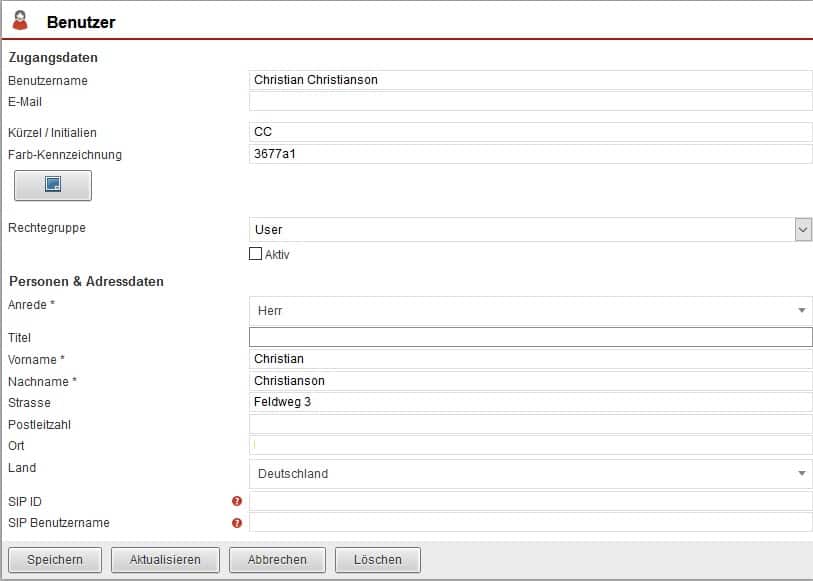Expand the Anrede dropdown
This screenshot has width=813, height=581.
[x=530, y=311]
